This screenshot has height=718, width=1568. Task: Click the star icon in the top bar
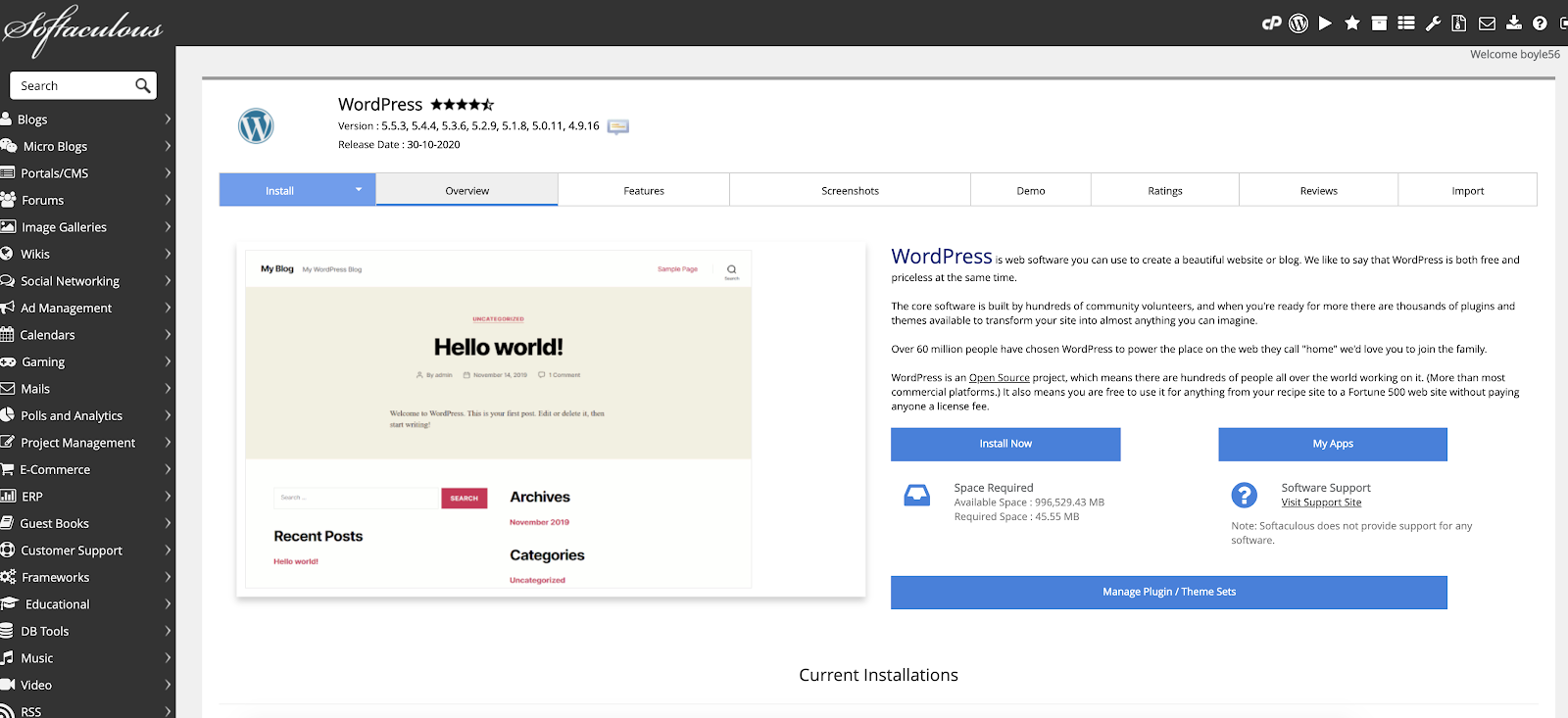coord(1352,24)
